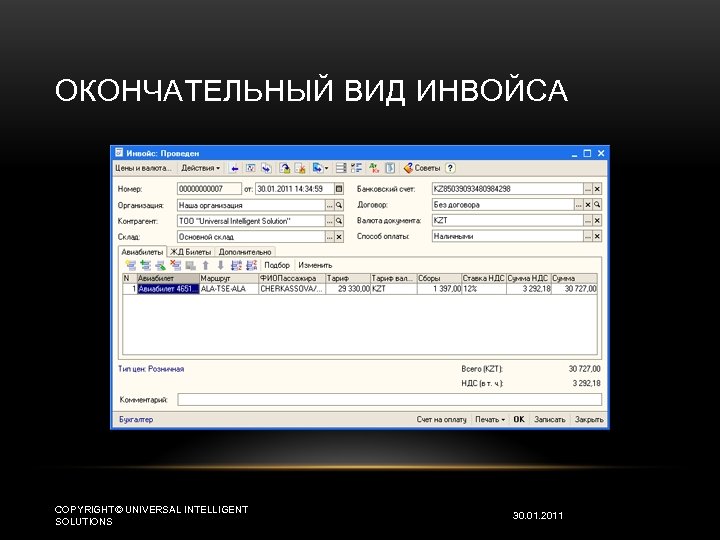The width and height of the screenshot is (720, 540).
Task: Open selection ellipsis for Контрагент field
Action: [x=330, y=221]
